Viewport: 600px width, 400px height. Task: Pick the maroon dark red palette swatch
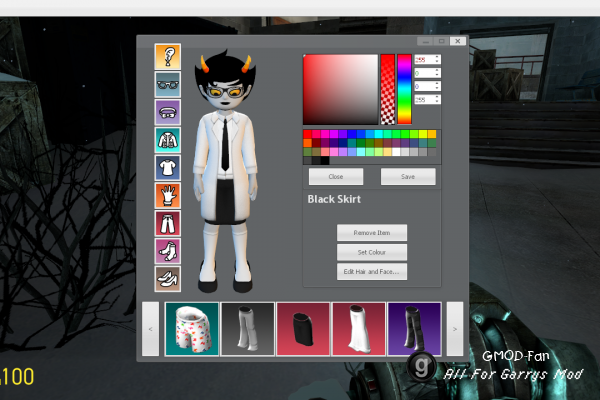click(x=316, y=143)
